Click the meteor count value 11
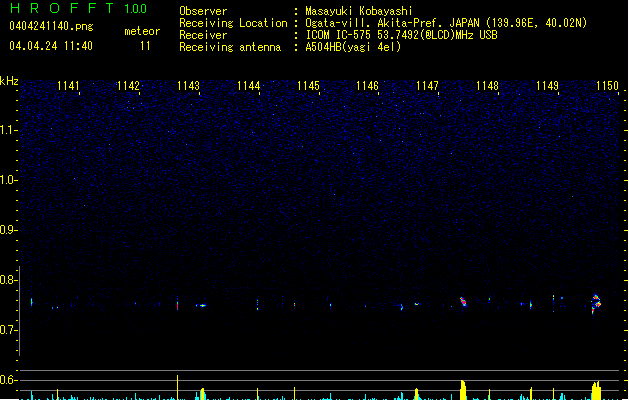 tap(145, 46)
